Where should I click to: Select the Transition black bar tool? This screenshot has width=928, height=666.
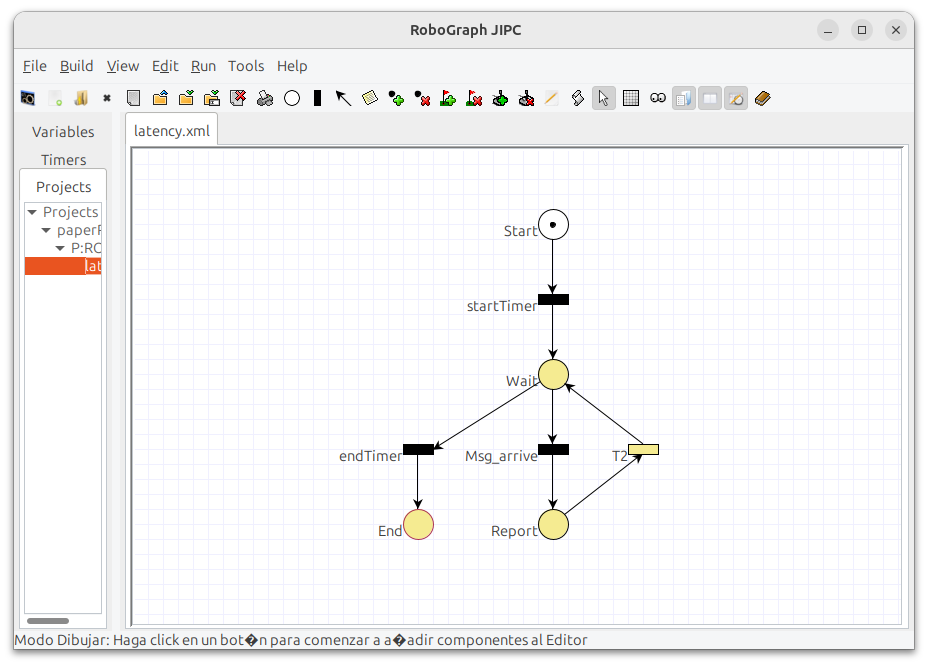pyautogui.click(x=318, y=98)
